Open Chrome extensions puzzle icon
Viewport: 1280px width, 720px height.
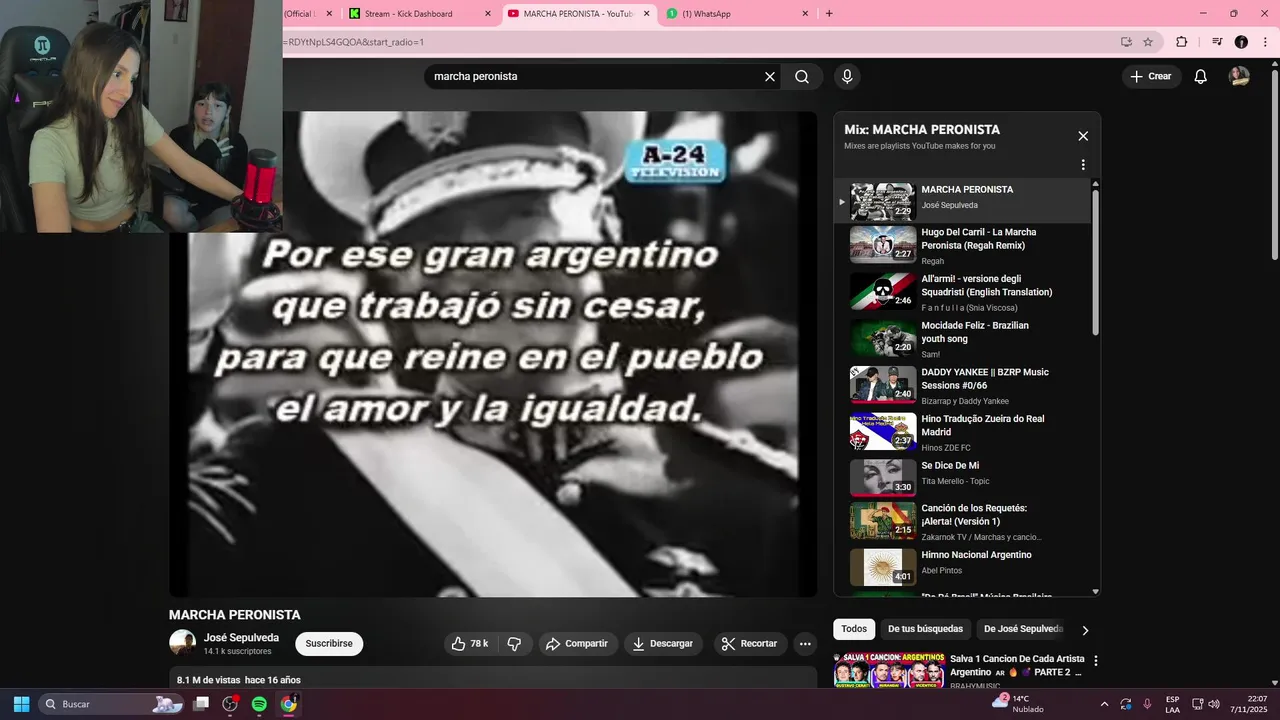[1181, 42]
